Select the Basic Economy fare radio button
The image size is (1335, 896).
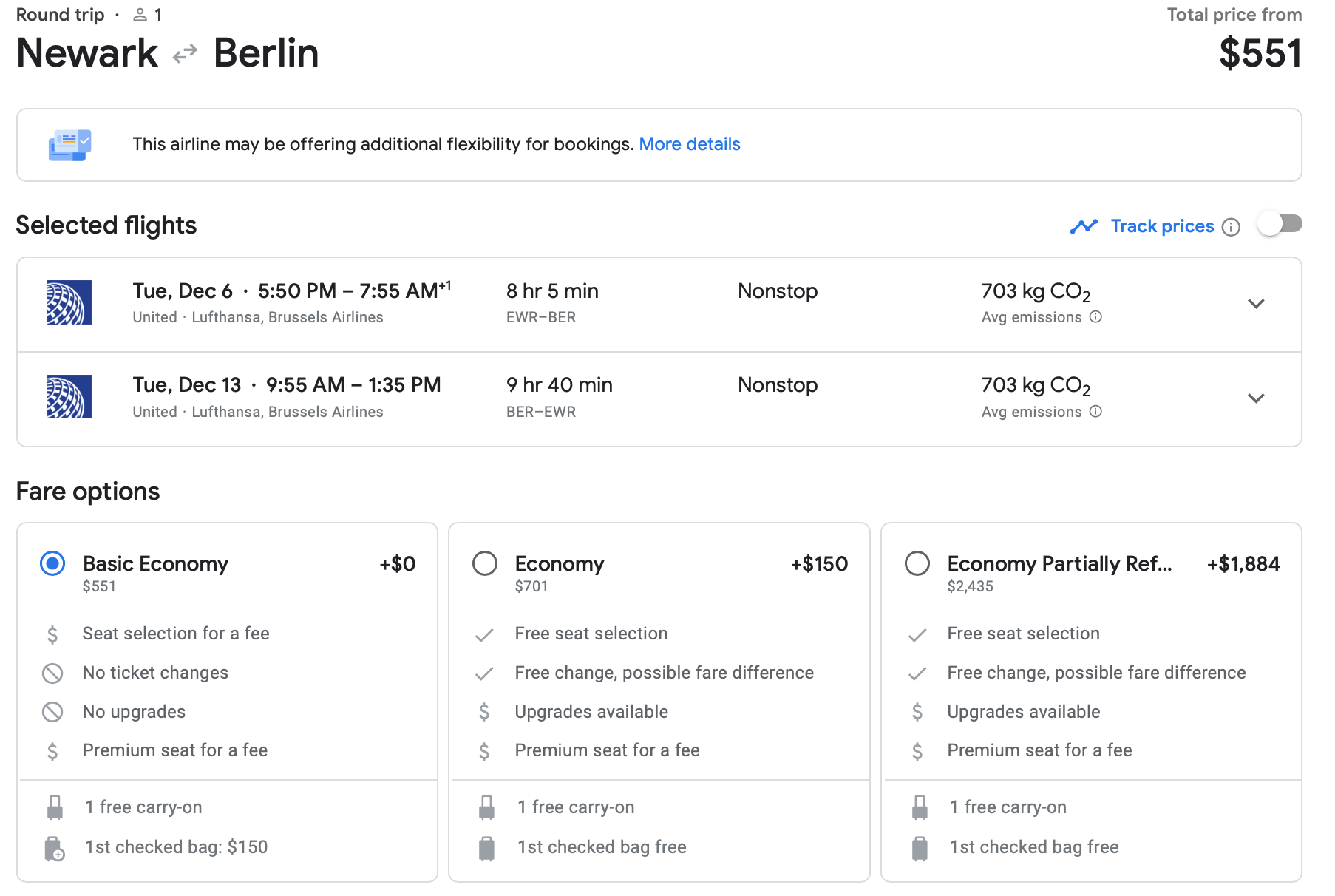point(52,564)
